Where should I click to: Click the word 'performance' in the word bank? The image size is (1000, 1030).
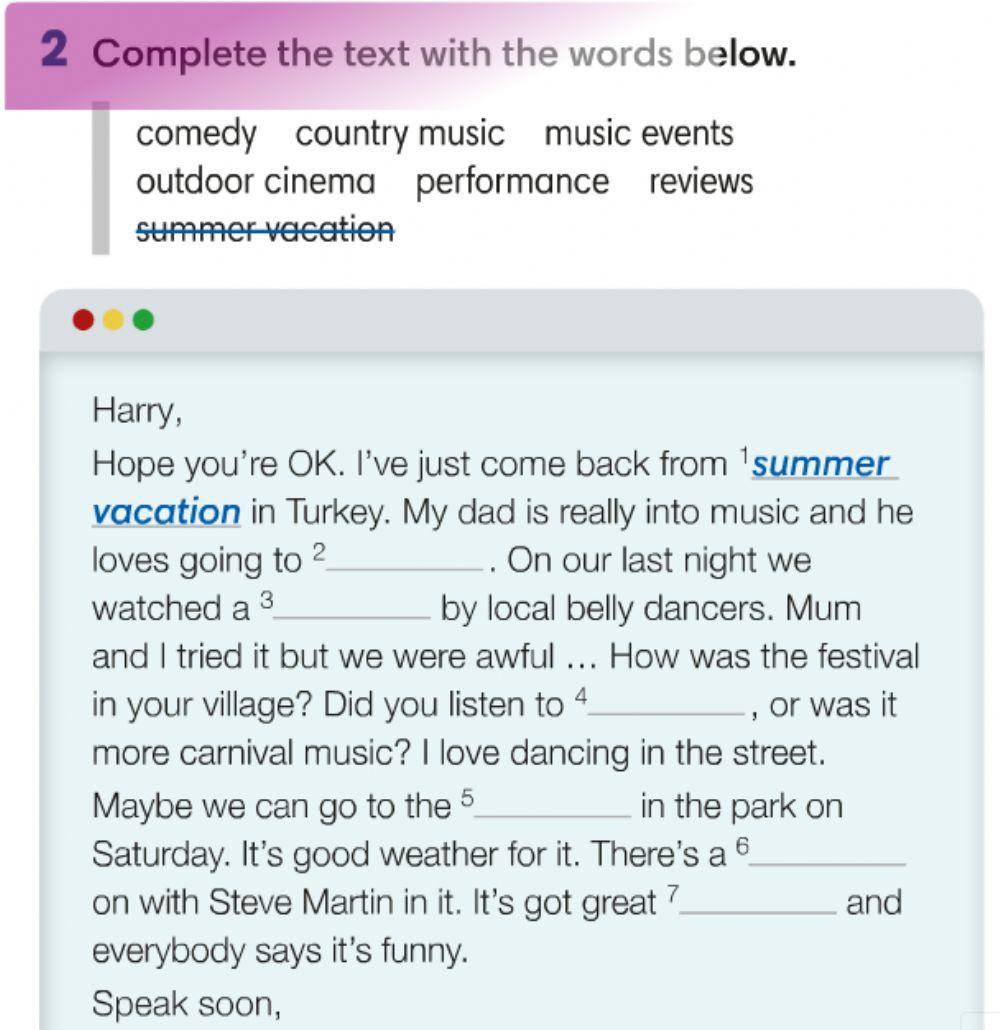pos(512,182)
